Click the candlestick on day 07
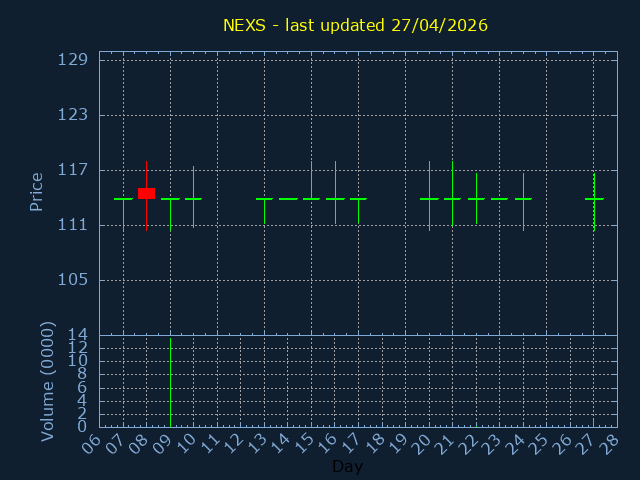The image size is (640, 480). click(x=123, y=199)
